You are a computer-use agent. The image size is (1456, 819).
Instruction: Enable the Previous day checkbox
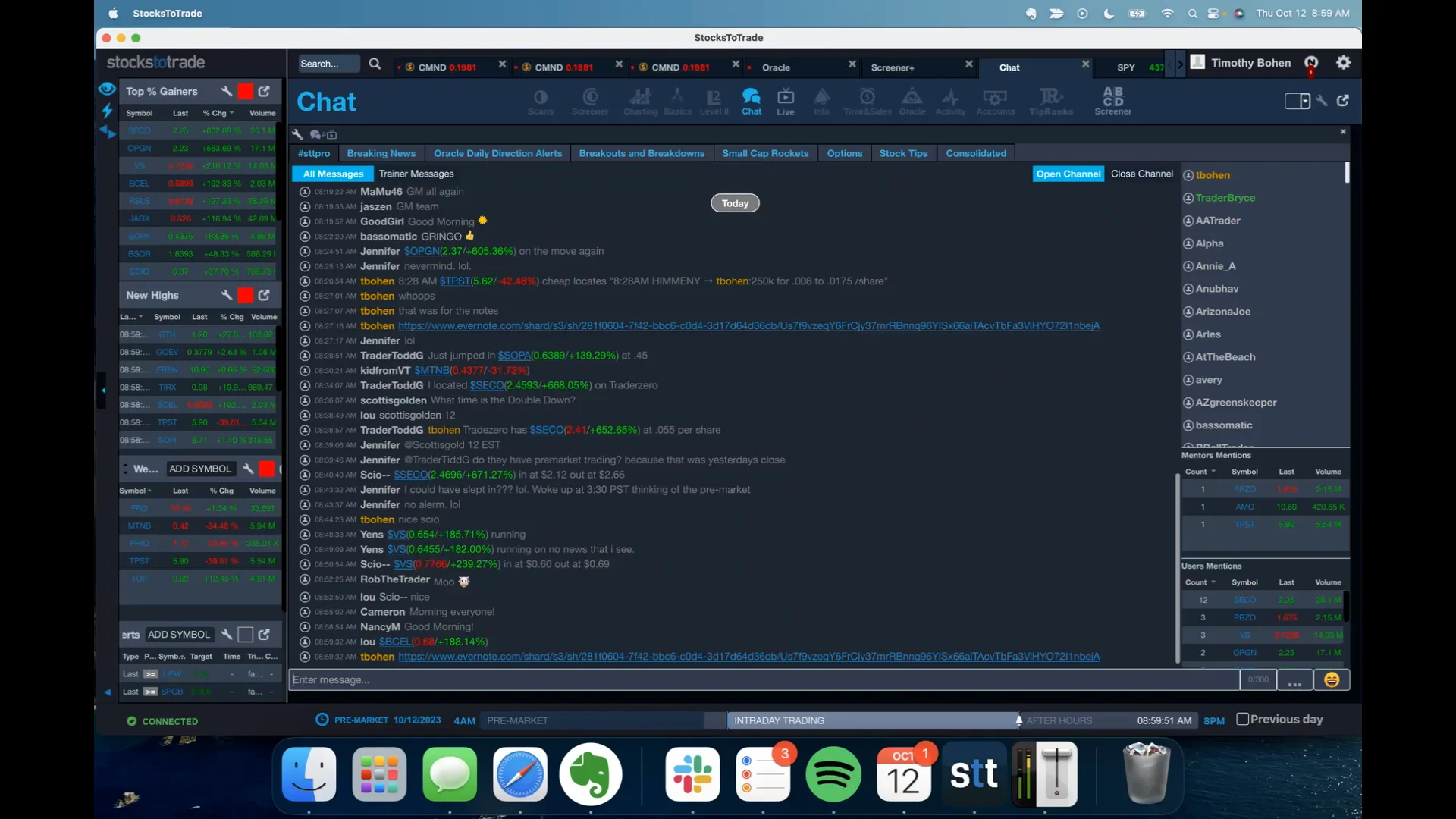[x=1244, y=719]
